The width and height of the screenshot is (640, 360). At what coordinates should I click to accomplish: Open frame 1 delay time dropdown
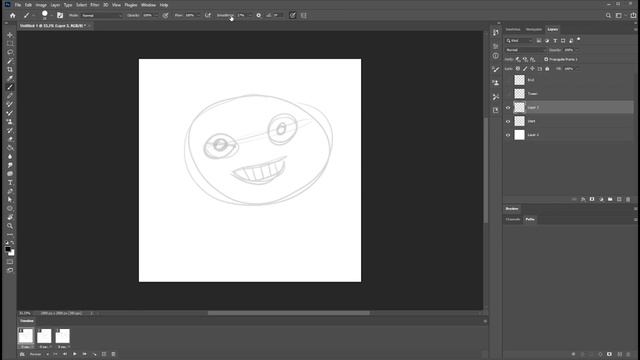[26, 347]
